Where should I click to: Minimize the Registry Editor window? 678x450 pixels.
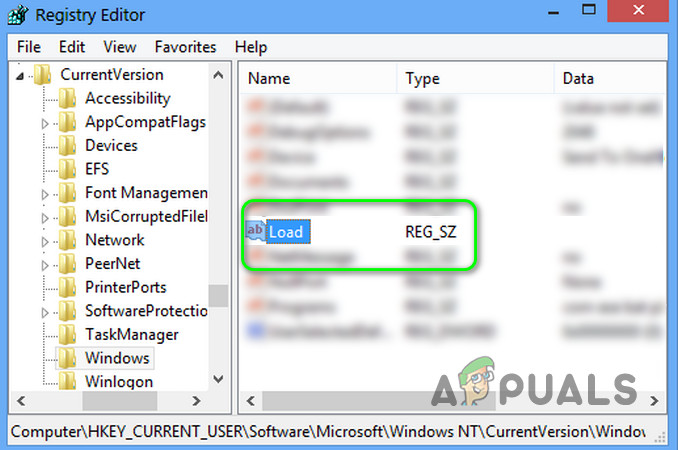553,12
